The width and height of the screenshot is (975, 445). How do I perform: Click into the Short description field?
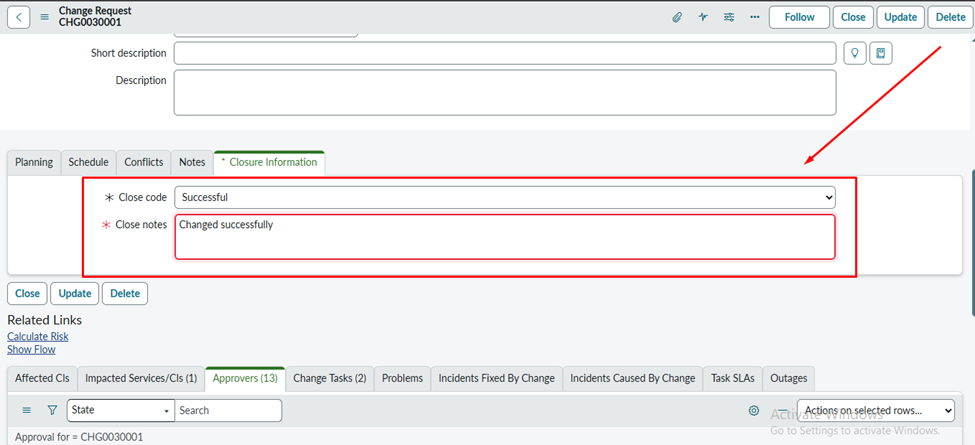point(505,53)
